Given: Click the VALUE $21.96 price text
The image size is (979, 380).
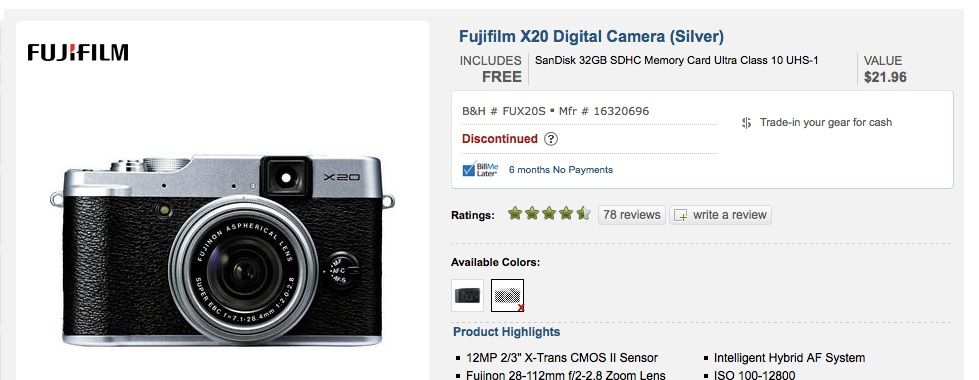Looking at the screenshot, I should click(885, 69).
